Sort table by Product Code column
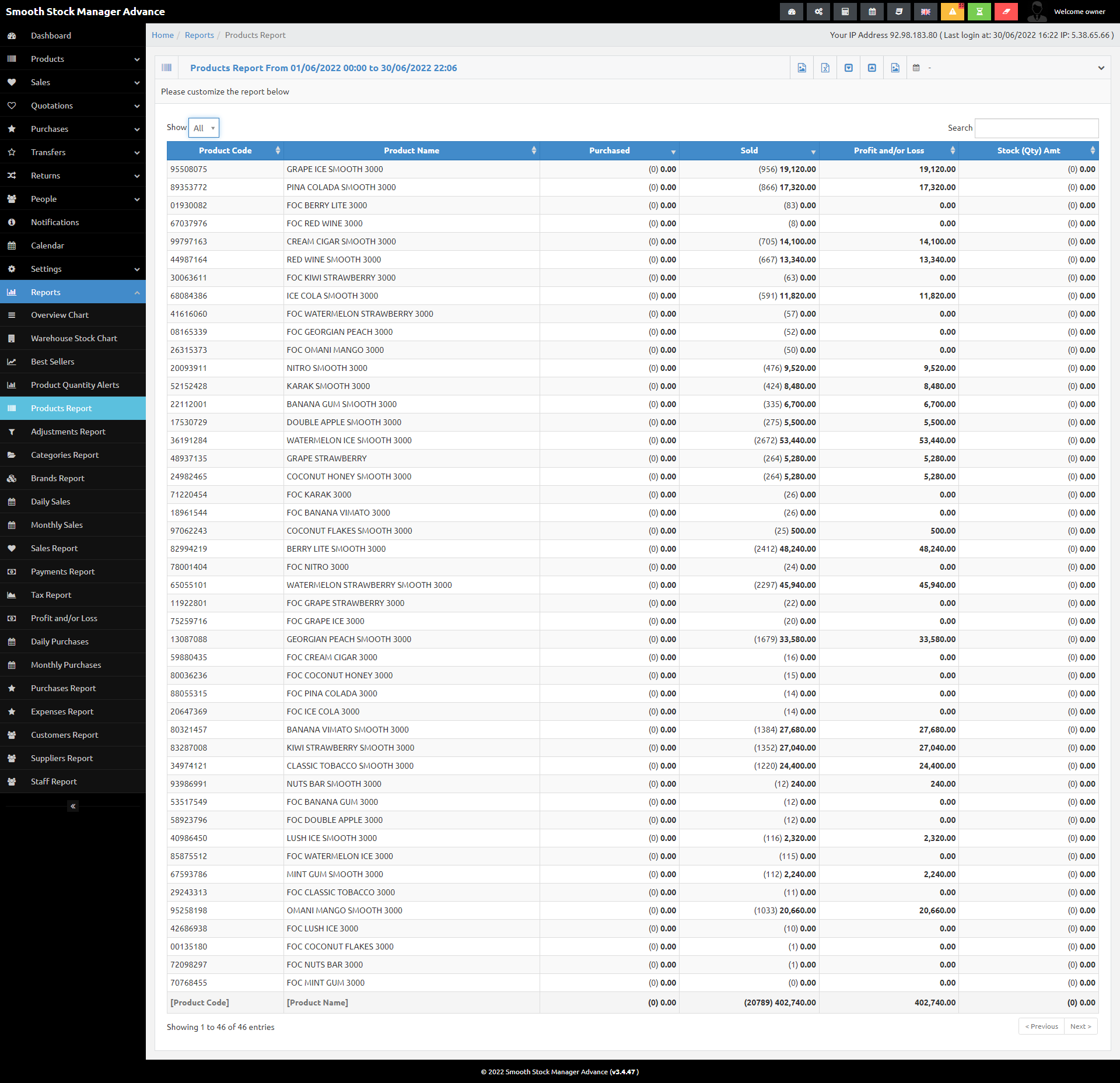1120x1083 pixels. pyautogui.click(x=225, y=150)
